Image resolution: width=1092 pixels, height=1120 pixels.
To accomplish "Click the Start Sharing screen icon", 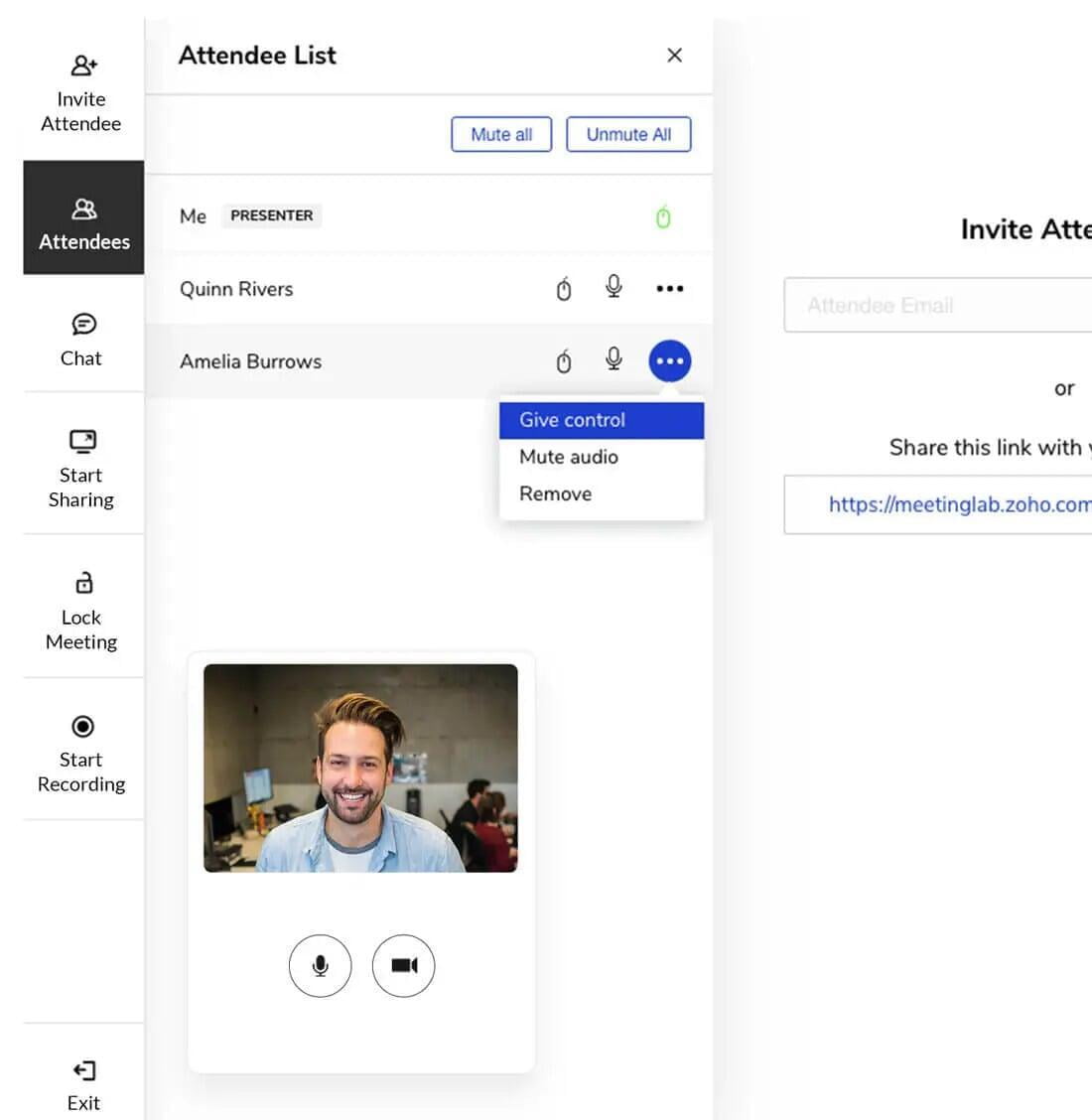I will [x=82, y=441].
